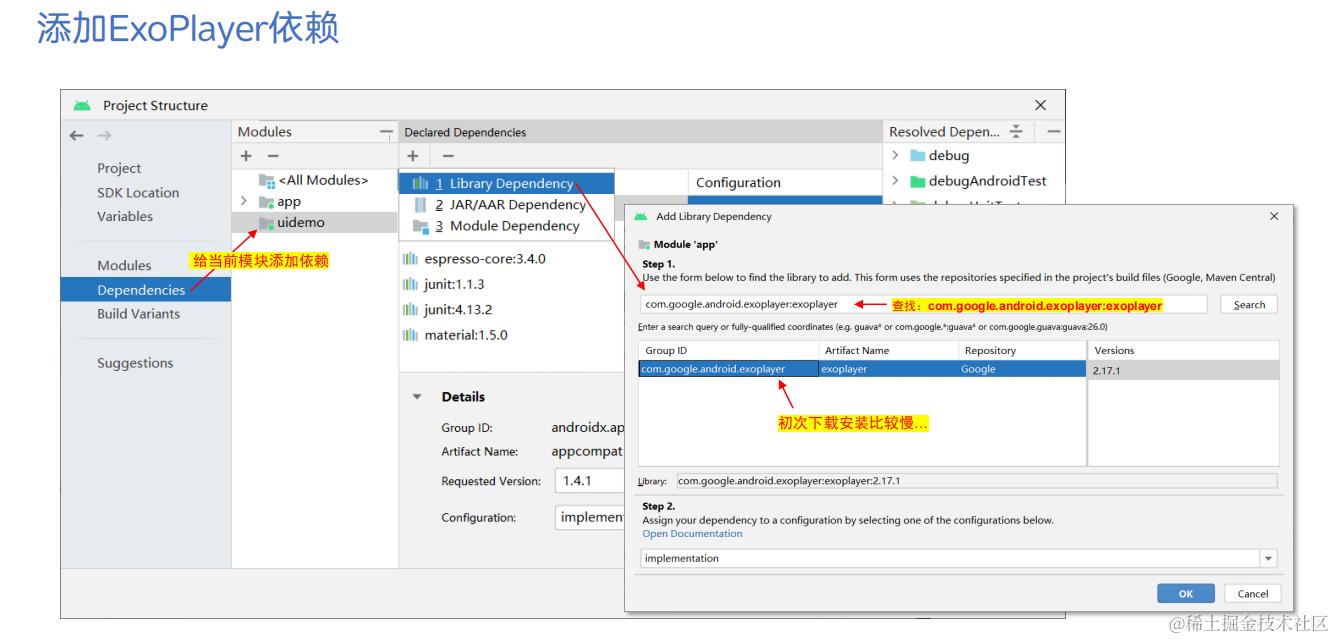Click the Resolved Dependencies filter icon
Image resolution: width=1335 pixels, height=640 pixels.
tap(1016, 132)
